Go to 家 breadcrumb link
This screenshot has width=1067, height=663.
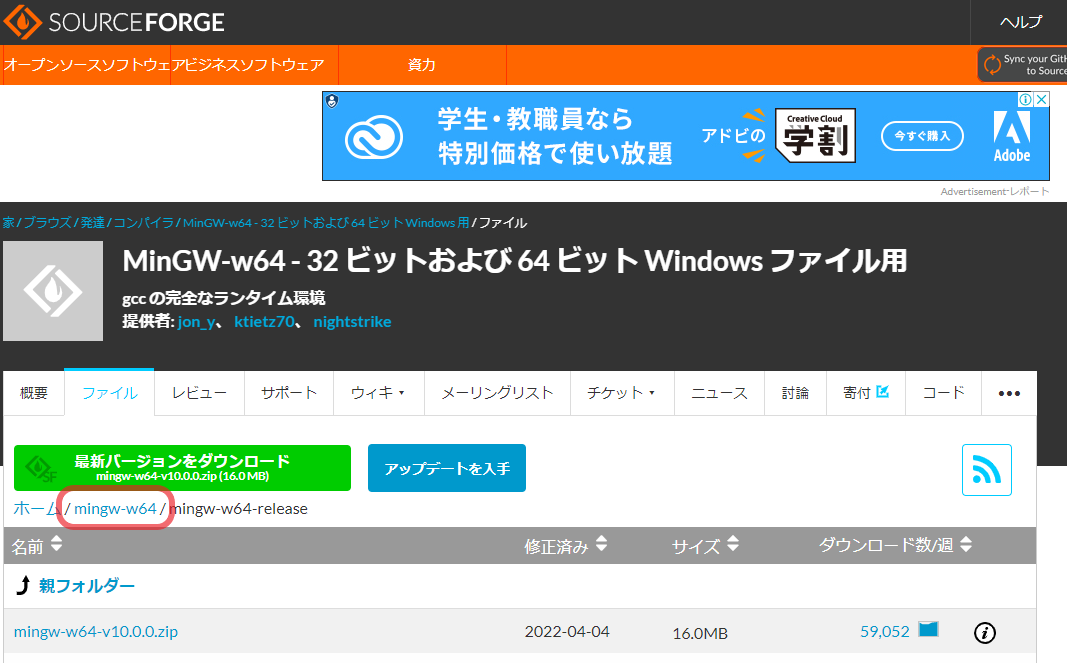pos(8,223)
